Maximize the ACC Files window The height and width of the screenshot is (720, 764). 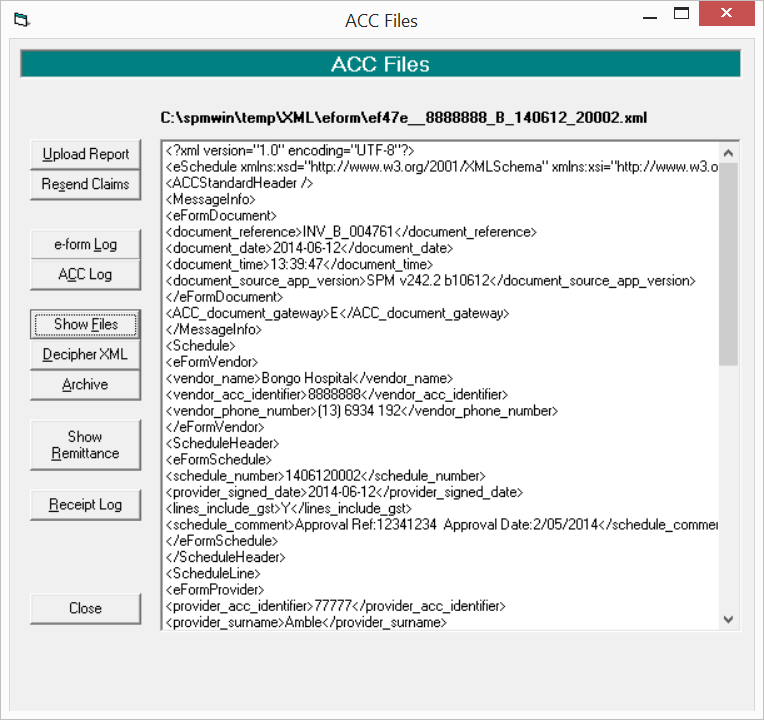[x=681, y=15]
